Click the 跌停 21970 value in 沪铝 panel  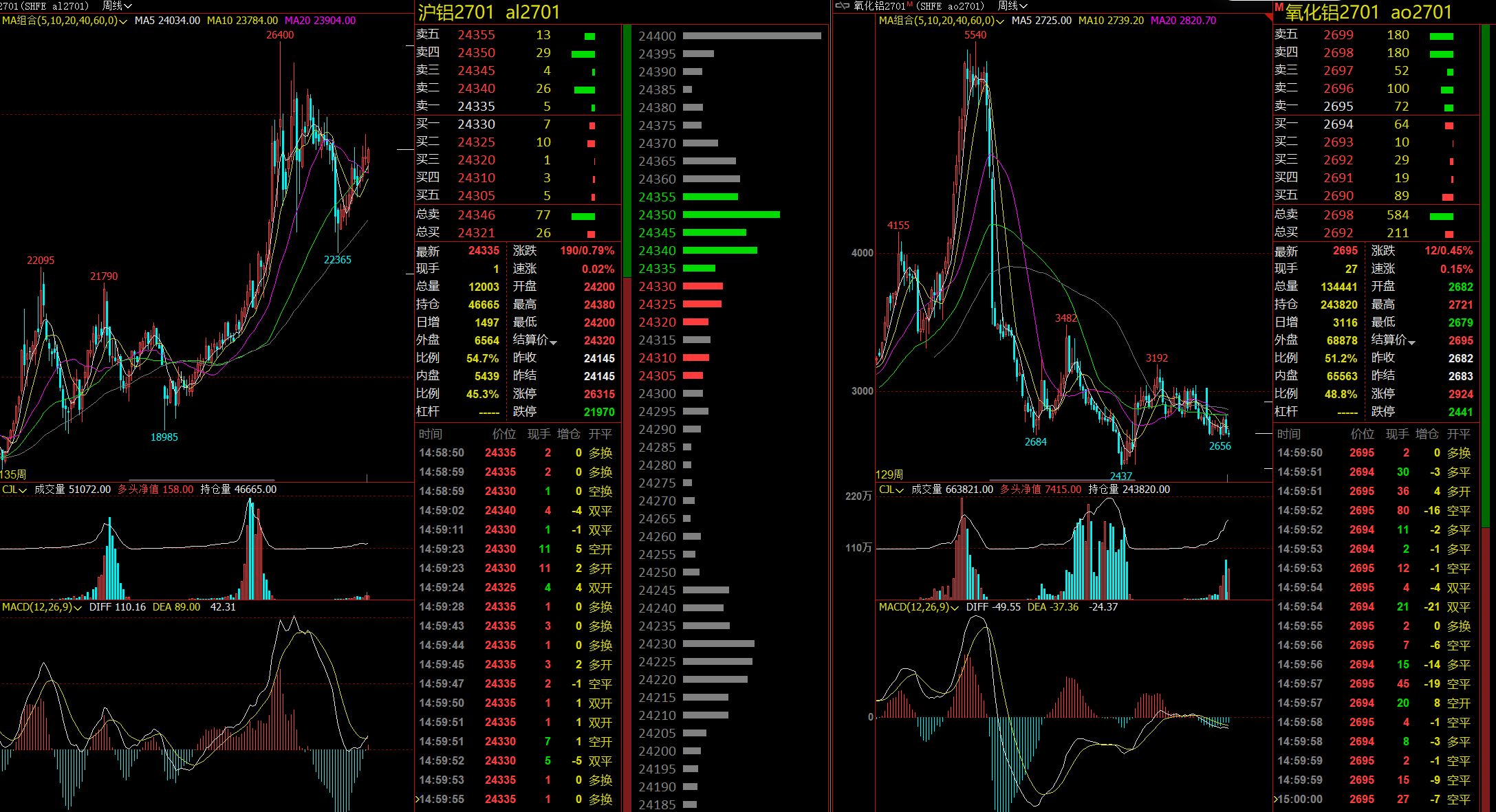pyautogui.click(x=599, y=413)
